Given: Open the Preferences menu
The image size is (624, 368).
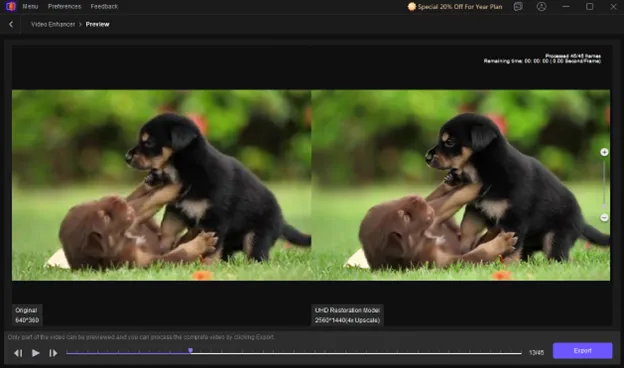Looking at the screenshot, I should pos(64,6).
